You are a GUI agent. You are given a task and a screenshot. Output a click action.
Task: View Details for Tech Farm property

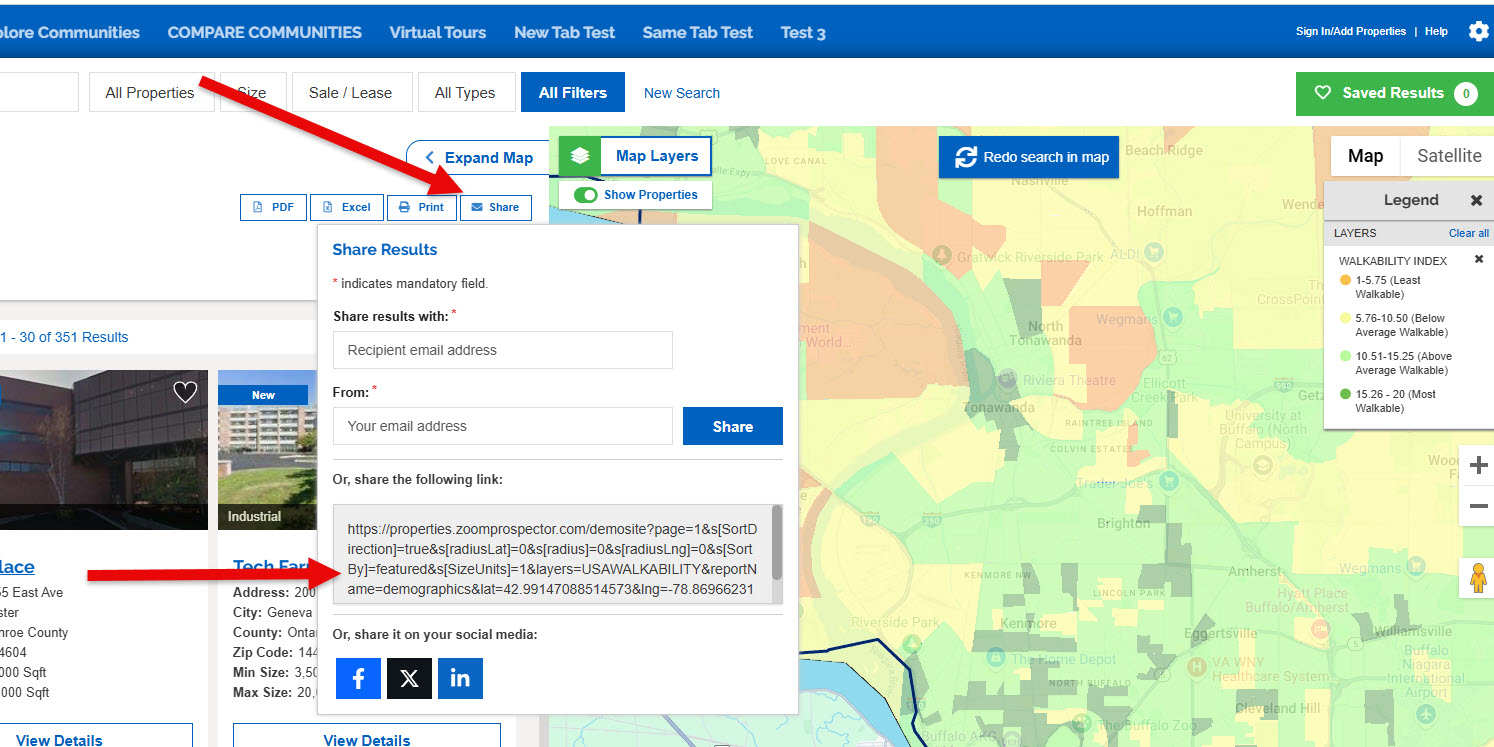[x=366, y=739]
